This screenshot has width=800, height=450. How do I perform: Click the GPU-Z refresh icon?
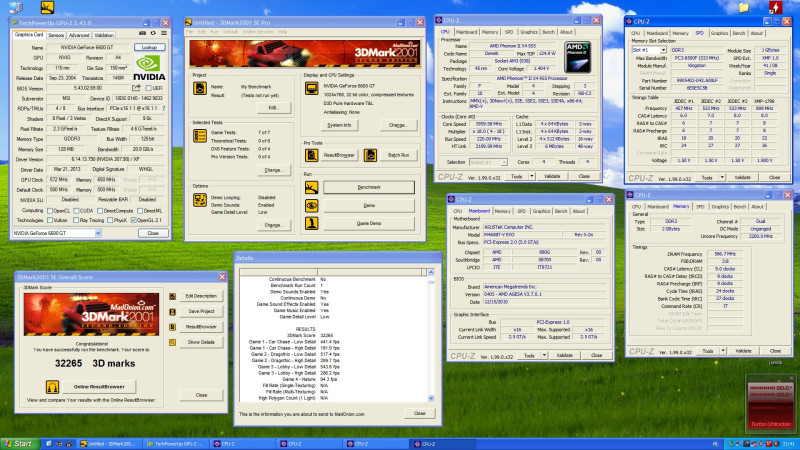[153, 33]
